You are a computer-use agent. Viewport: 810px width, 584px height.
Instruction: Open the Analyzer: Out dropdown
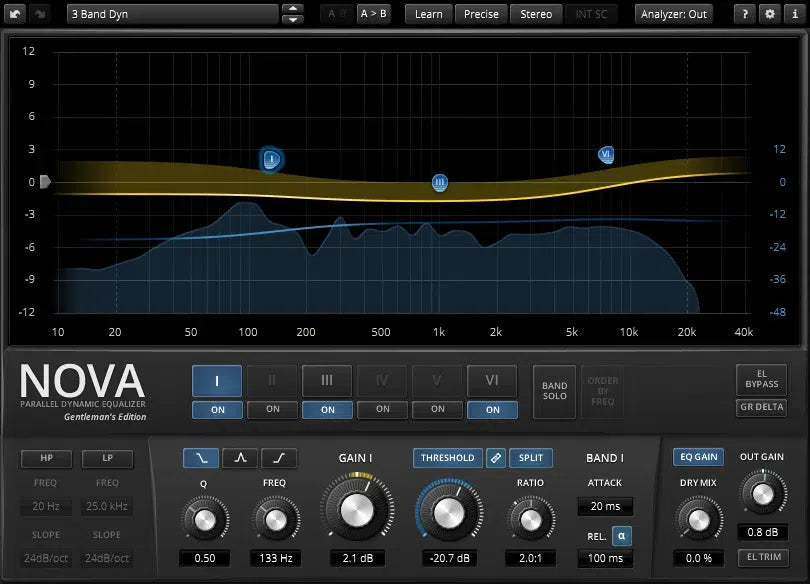674,14
